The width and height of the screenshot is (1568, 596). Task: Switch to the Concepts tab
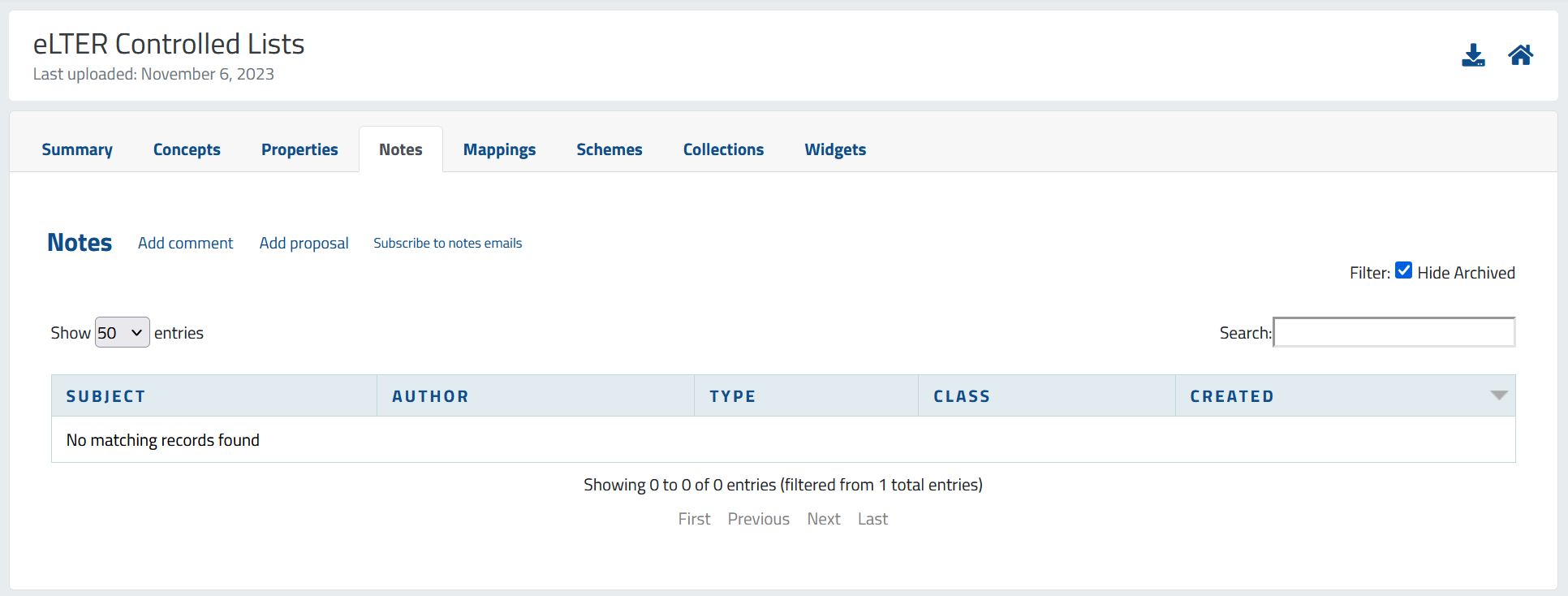(187, 149)
